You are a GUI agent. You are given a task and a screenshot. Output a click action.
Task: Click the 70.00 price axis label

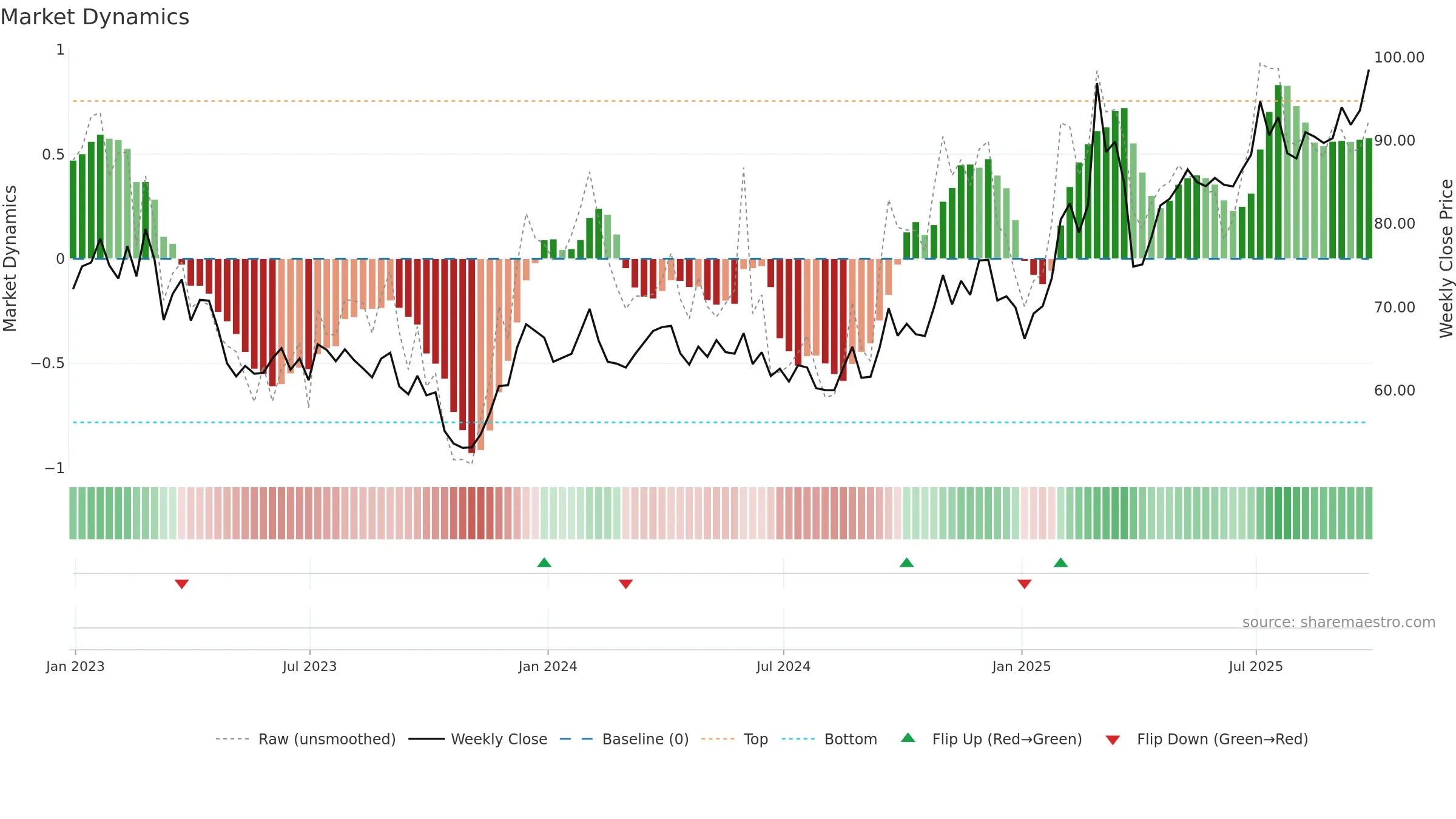[x=1395, y=307]
